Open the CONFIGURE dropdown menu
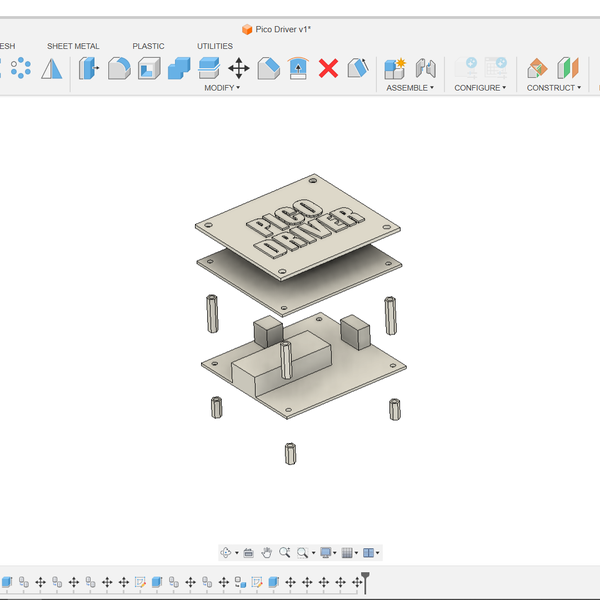The image size is (600, 600). click(480, 88)
